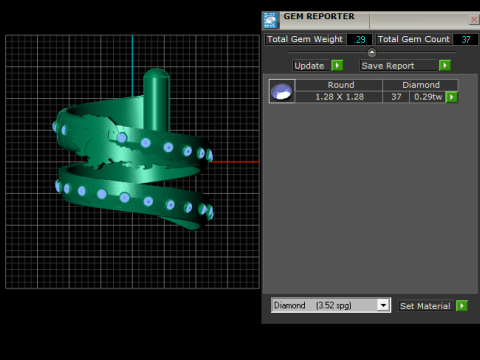The height and width of the screenshot is (360, 480).
Task: Click the Save Report button label
Action: pos(398,66)
